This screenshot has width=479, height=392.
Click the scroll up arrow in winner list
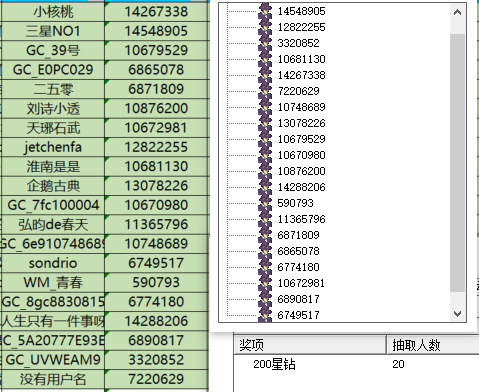[458, 13]
